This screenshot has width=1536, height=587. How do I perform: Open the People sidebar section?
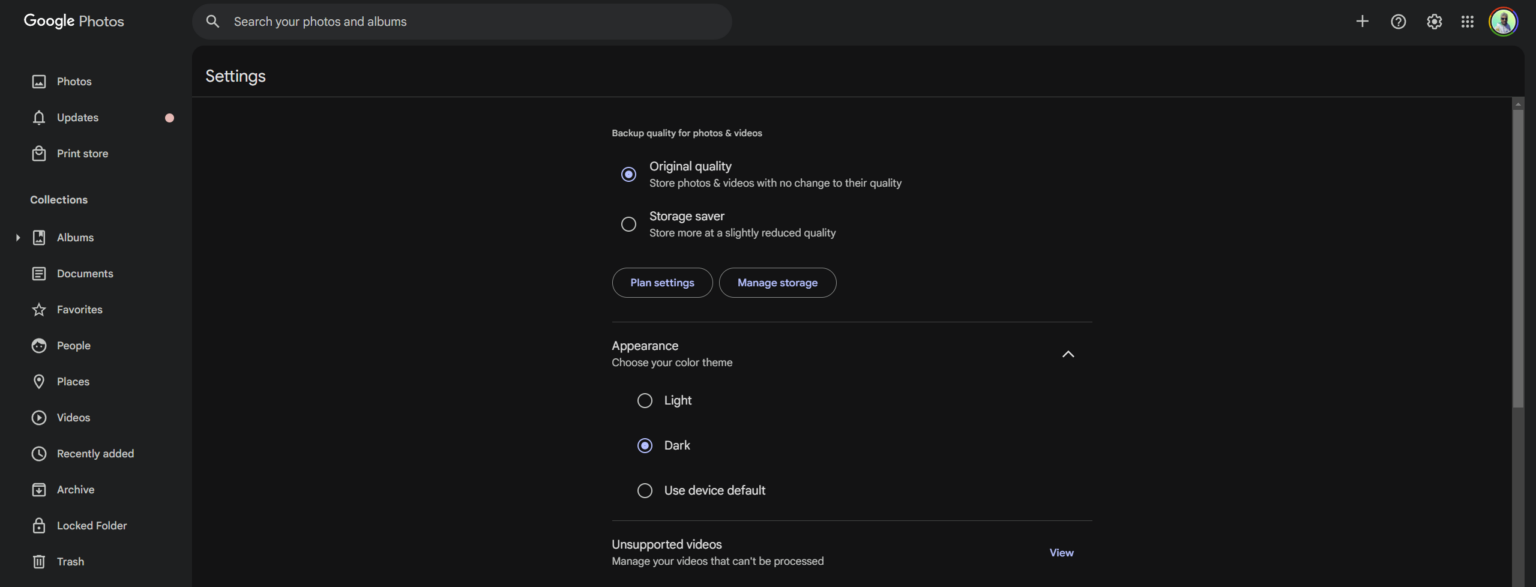pyautogui.click(x=38, y=345)
